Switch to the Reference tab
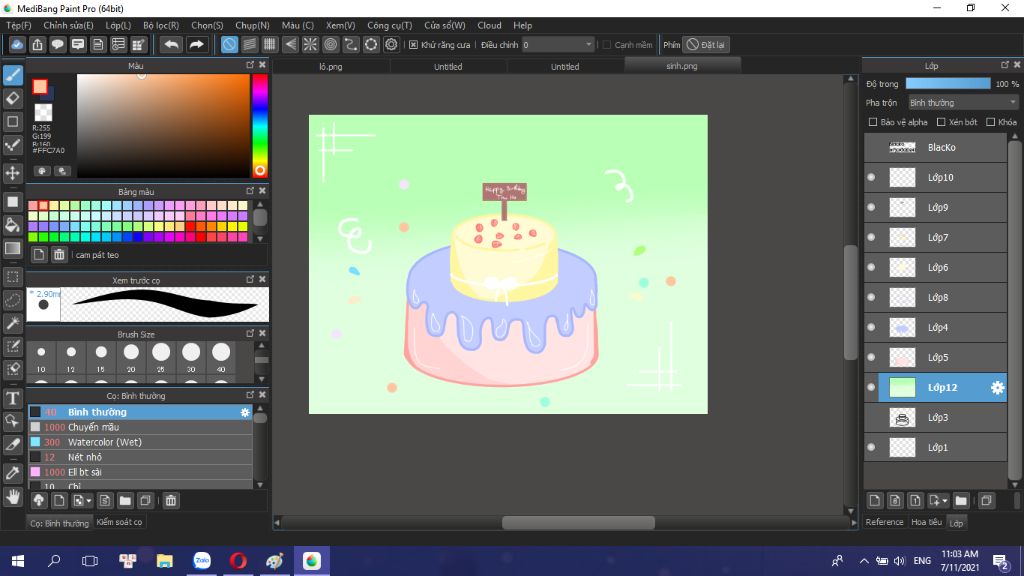Viewport: 1024px width, 576px height. click(884, 522)
